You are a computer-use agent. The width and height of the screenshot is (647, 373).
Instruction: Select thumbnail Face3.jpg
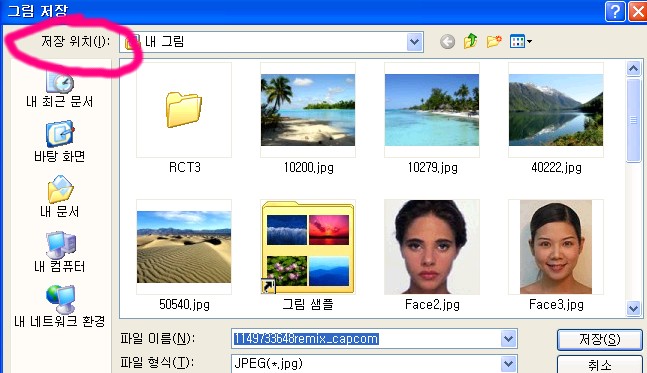(556, 247)
